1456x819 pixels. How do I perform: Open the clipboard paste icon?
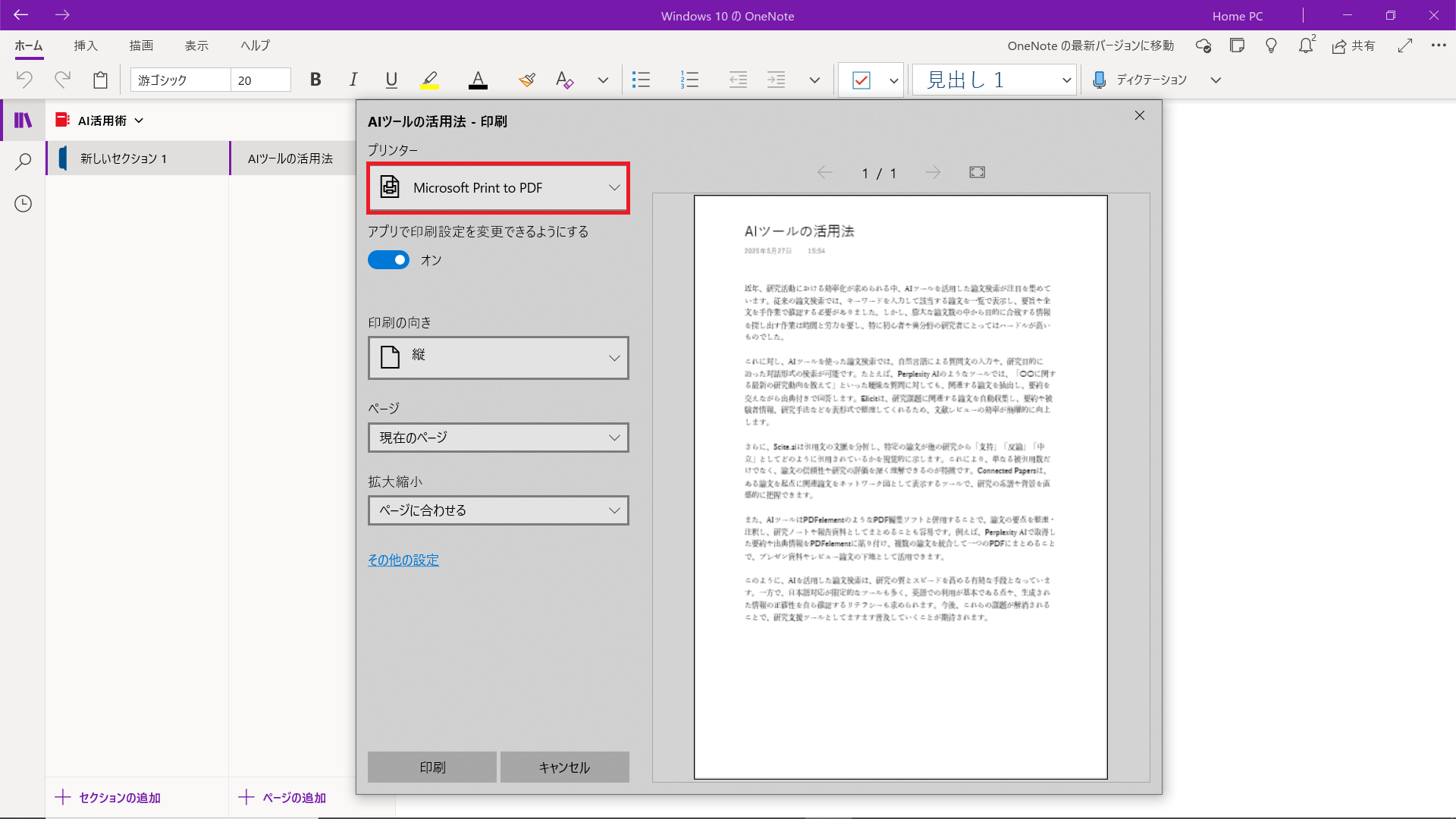point(100,80)
